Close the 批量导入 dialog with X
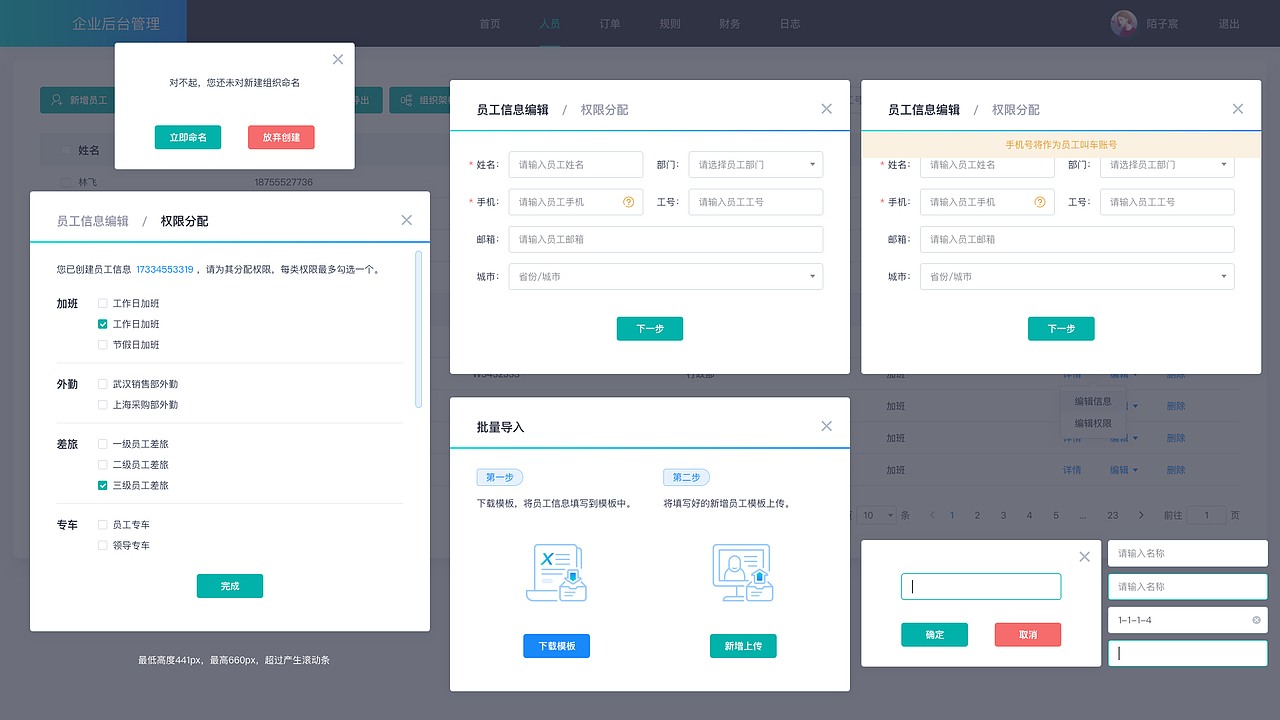Screen dimensions: 1280x720 [x=826, y=426]
